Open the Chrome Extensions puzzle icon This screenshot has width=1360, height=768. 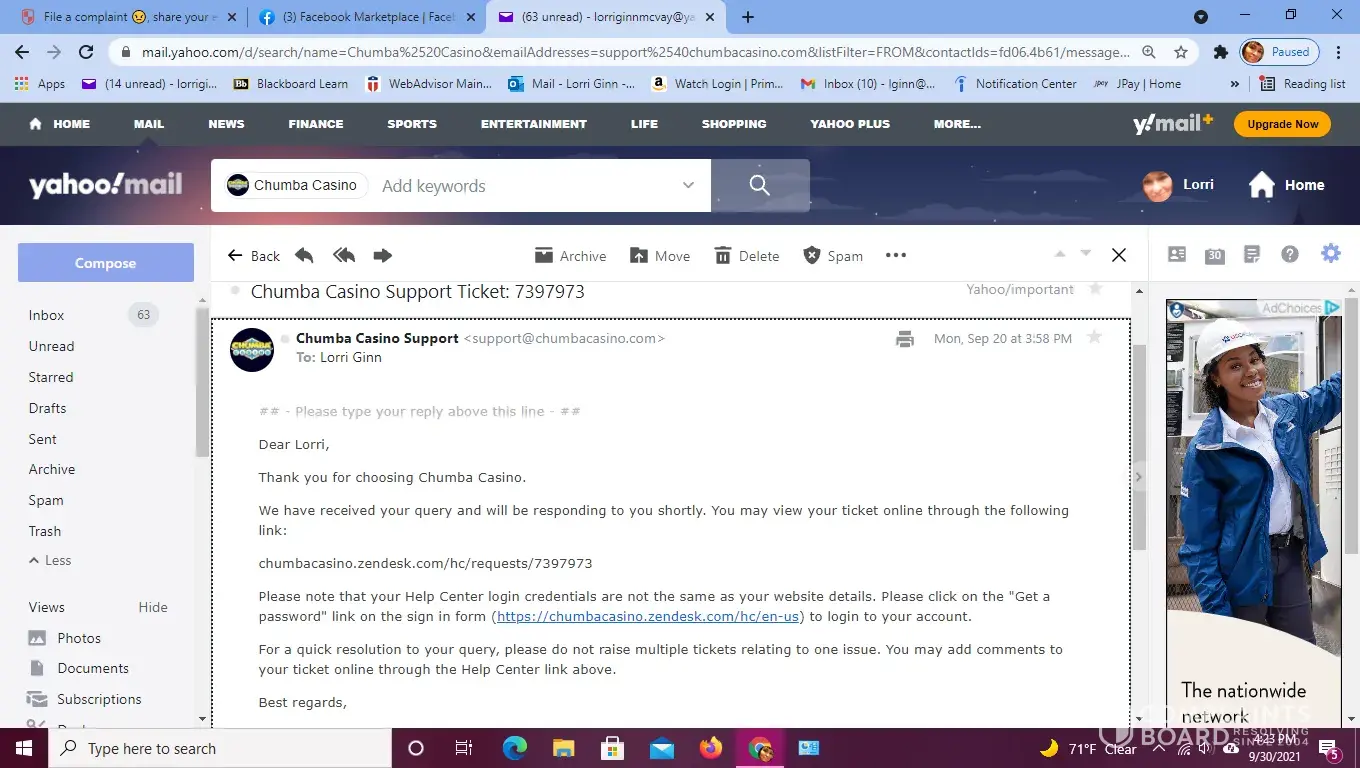[1220, 52]
